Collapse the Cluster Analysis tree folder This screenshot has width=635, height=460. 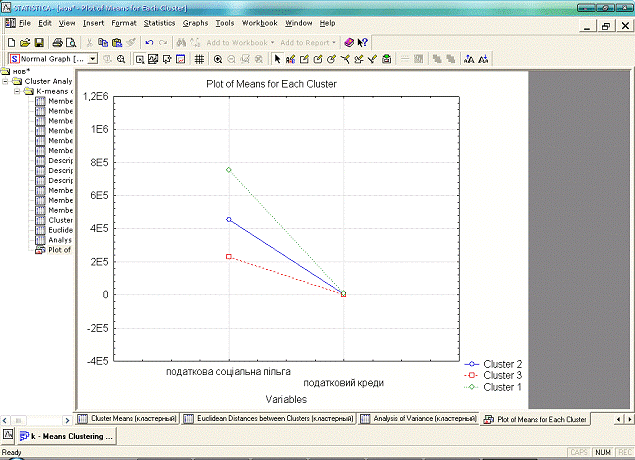click(6, 81)
